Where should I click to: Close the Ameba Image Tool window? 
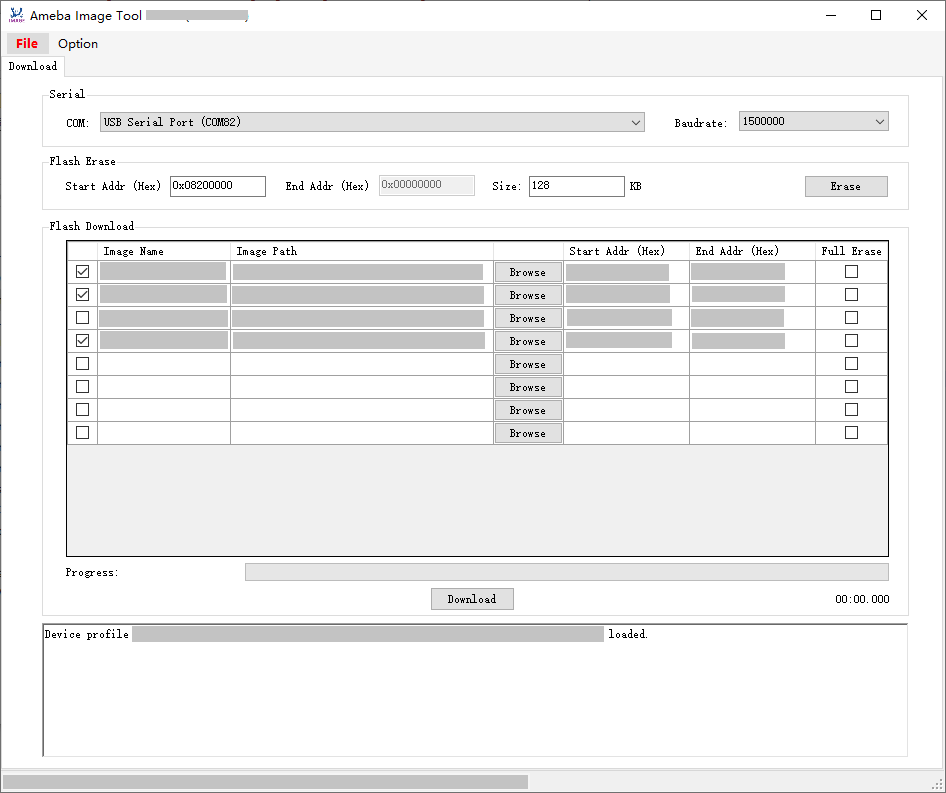(922, 15)
